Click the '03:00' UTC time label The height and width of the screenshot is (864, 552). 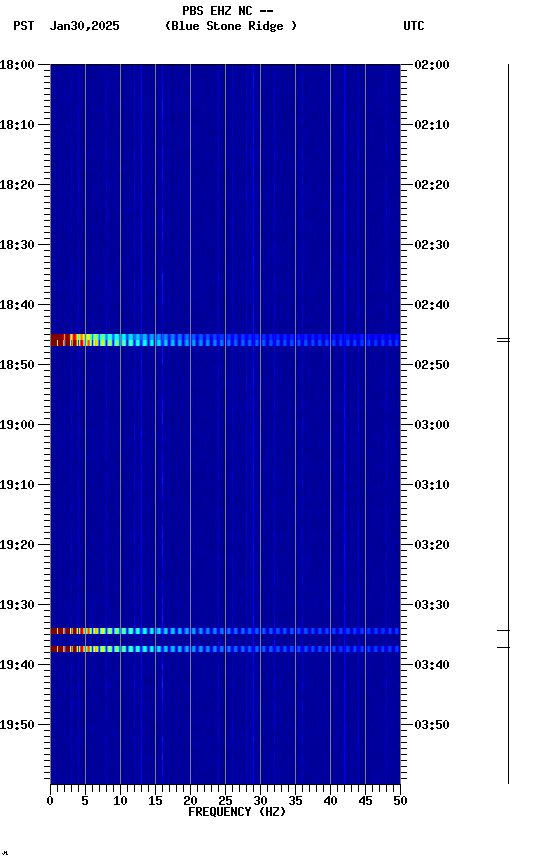tap(432, 425)
